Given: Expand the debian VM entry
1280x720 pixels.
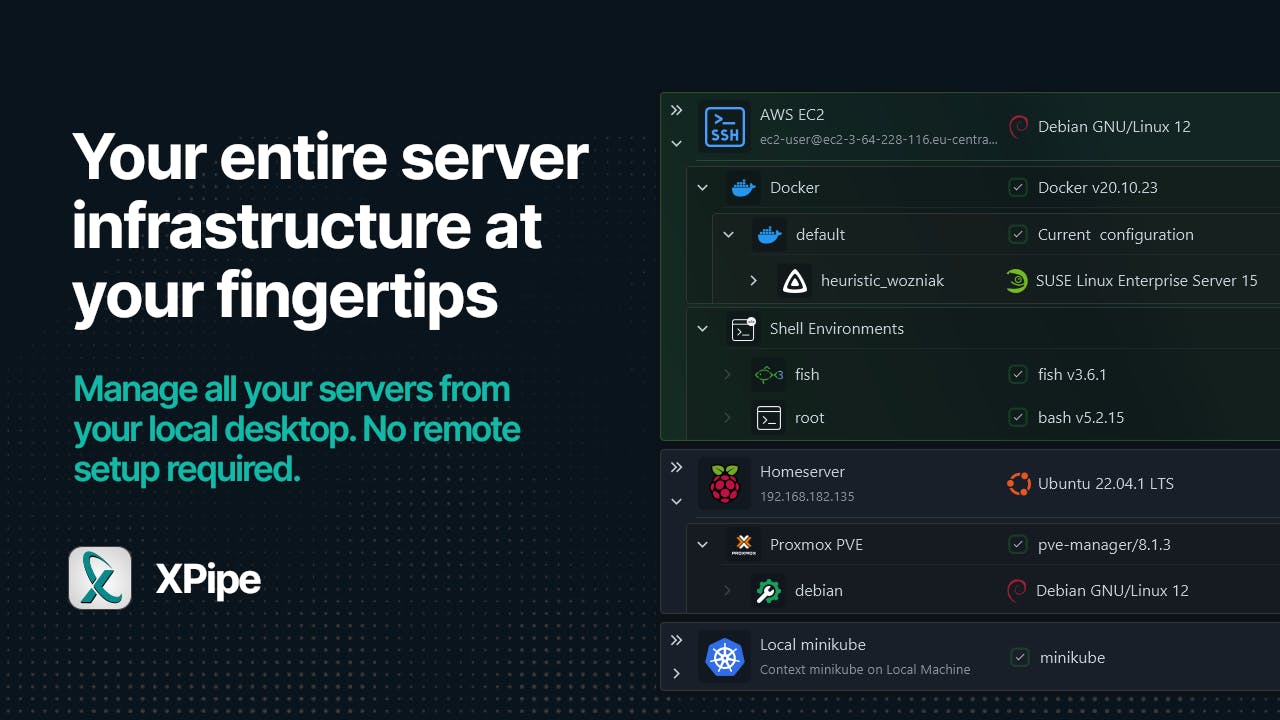Looking at the screenshot, I should click(728, 591).
